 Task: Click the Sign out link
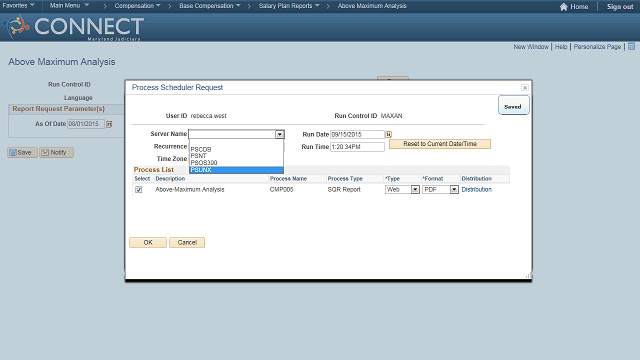[620, 7]
